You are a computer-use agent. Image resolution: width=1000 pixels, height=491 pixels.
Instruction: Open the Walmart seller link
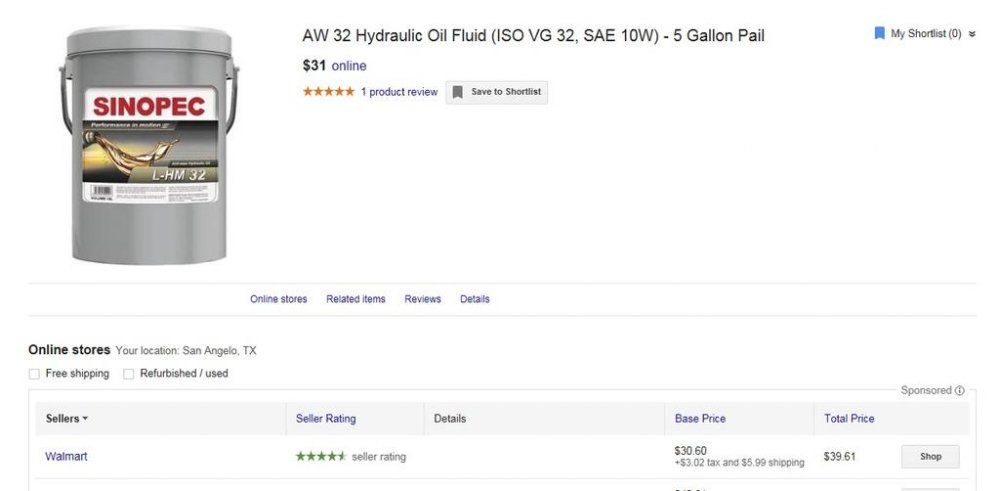(66, 457)
